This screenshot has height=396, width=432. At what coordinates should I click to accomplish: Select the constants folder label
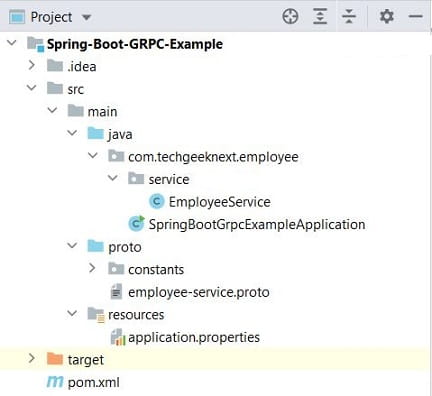[156, 269]
